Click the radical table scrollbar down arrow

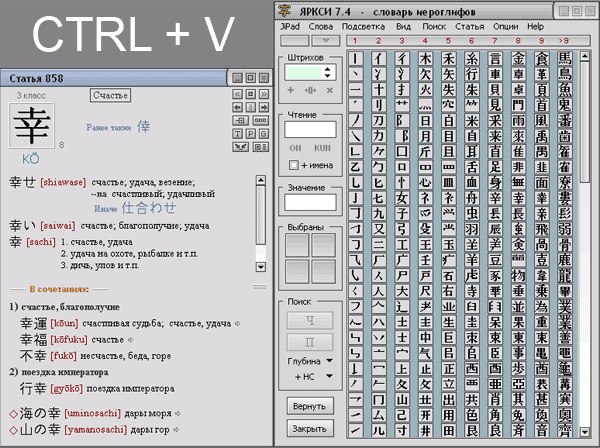point(585,432)
